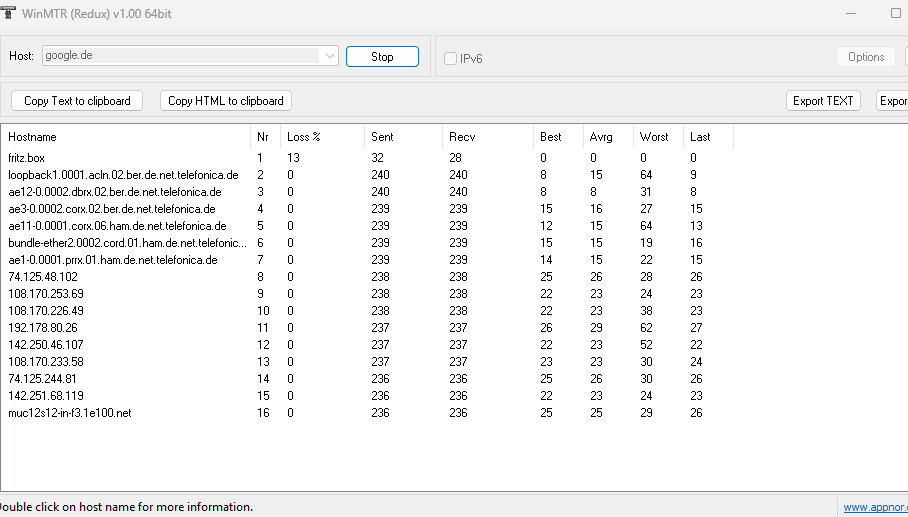Copy Text to clipboard
This screenshot has height=517, width=908.
tap(77, 101)
